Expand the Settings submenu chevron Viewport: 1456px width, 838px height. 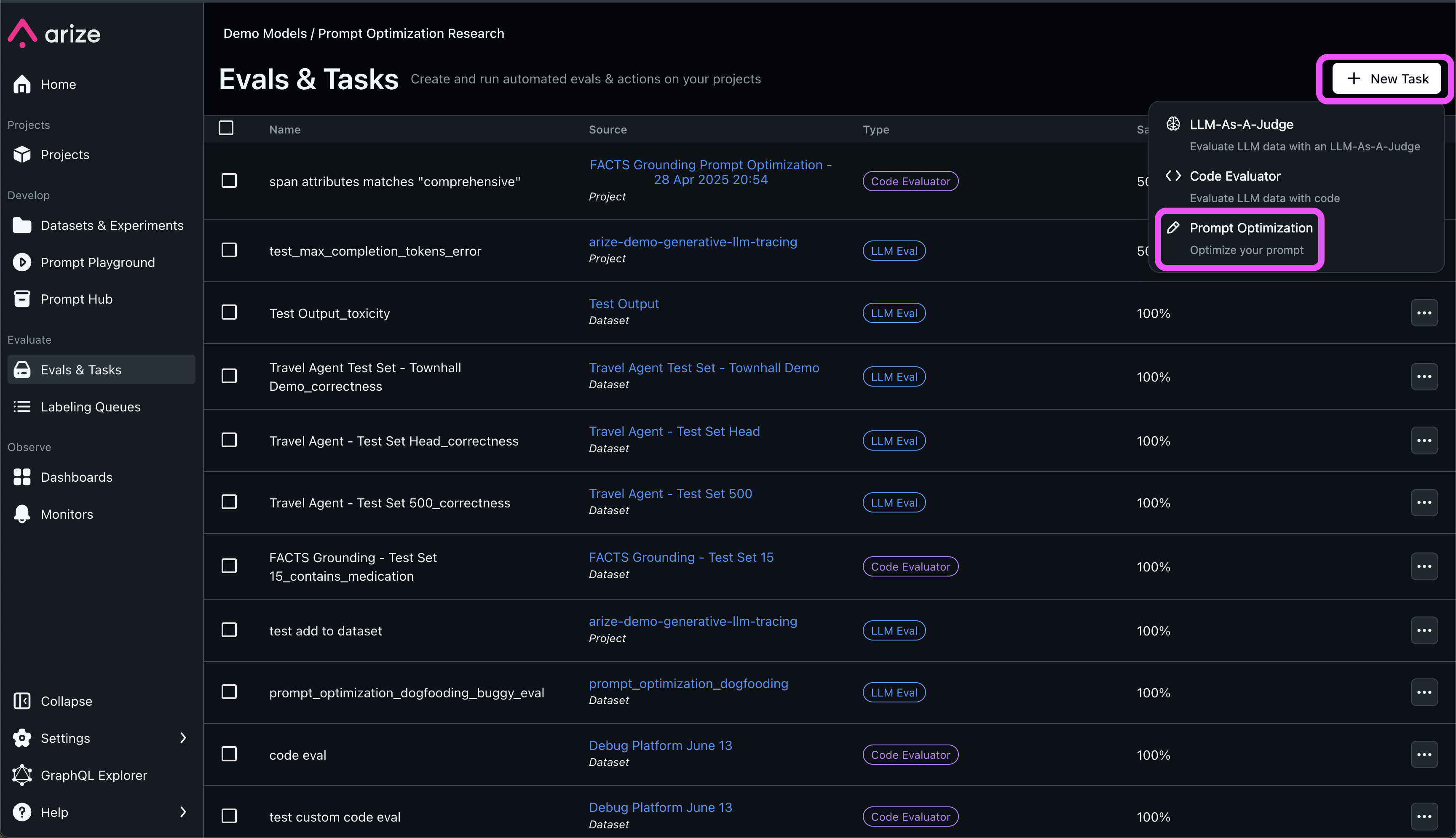[183, 737]
